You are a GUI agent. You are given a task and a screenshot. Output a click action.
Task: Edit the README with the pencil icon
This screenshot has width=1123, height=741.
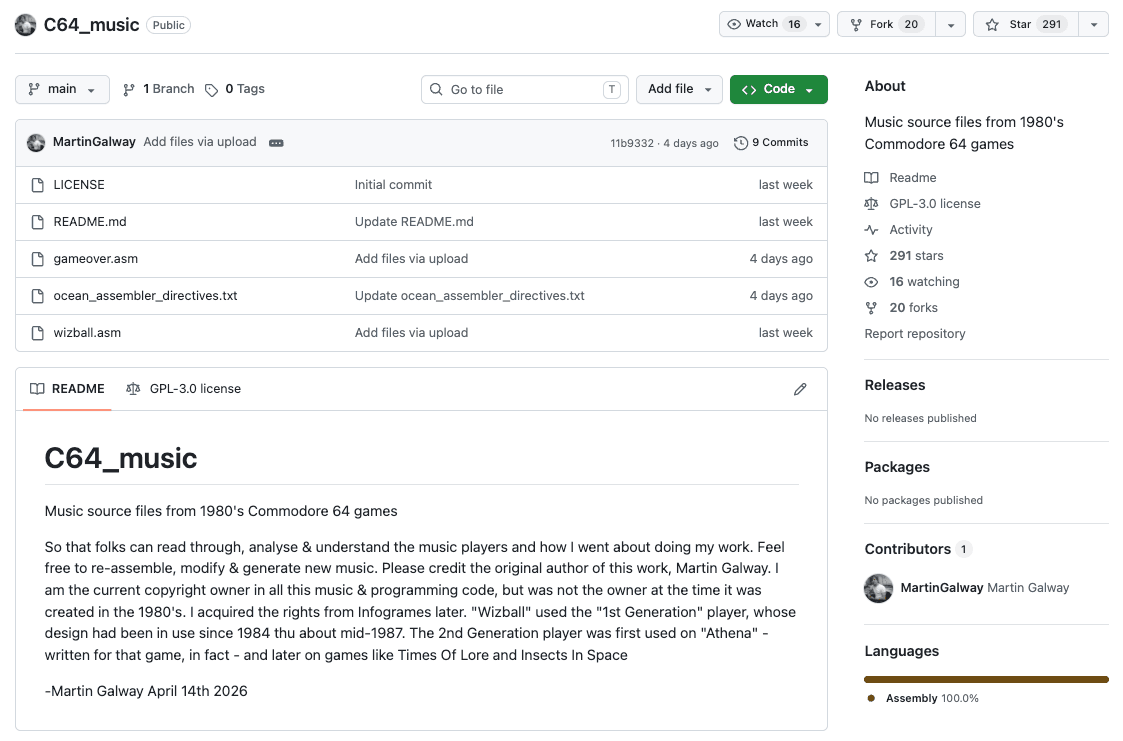point(800,389)
